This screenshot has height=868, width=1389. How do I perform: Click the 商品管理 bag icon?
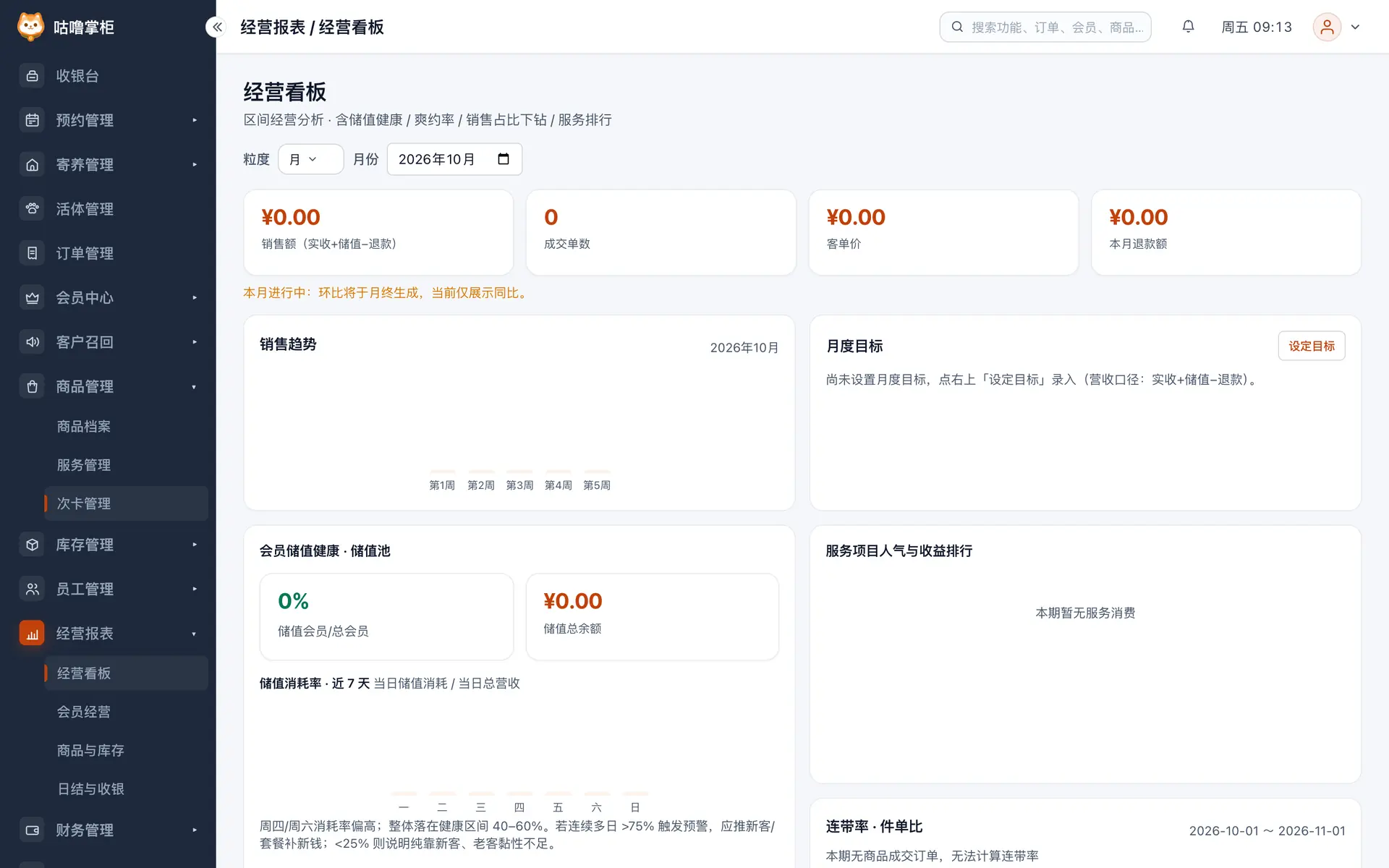pyautogui.click(x=32, y=386)
